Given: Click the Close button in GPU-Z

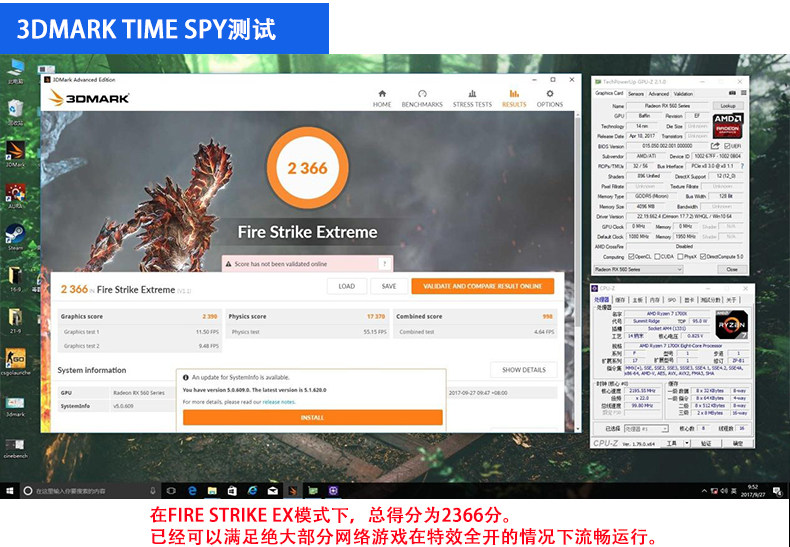Looking at the screenshot, I should pos(732,269).
